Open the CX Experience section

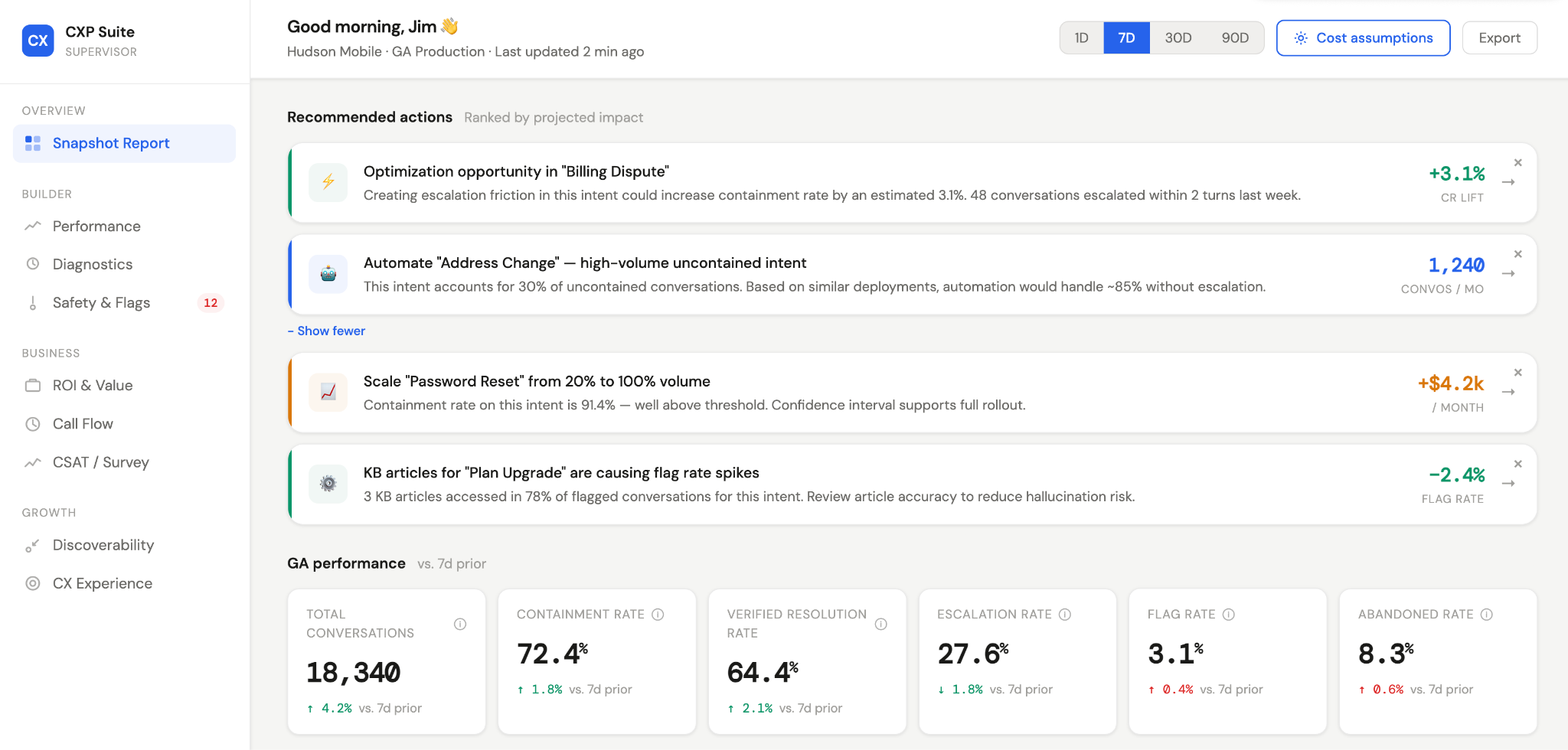point(102,583)
